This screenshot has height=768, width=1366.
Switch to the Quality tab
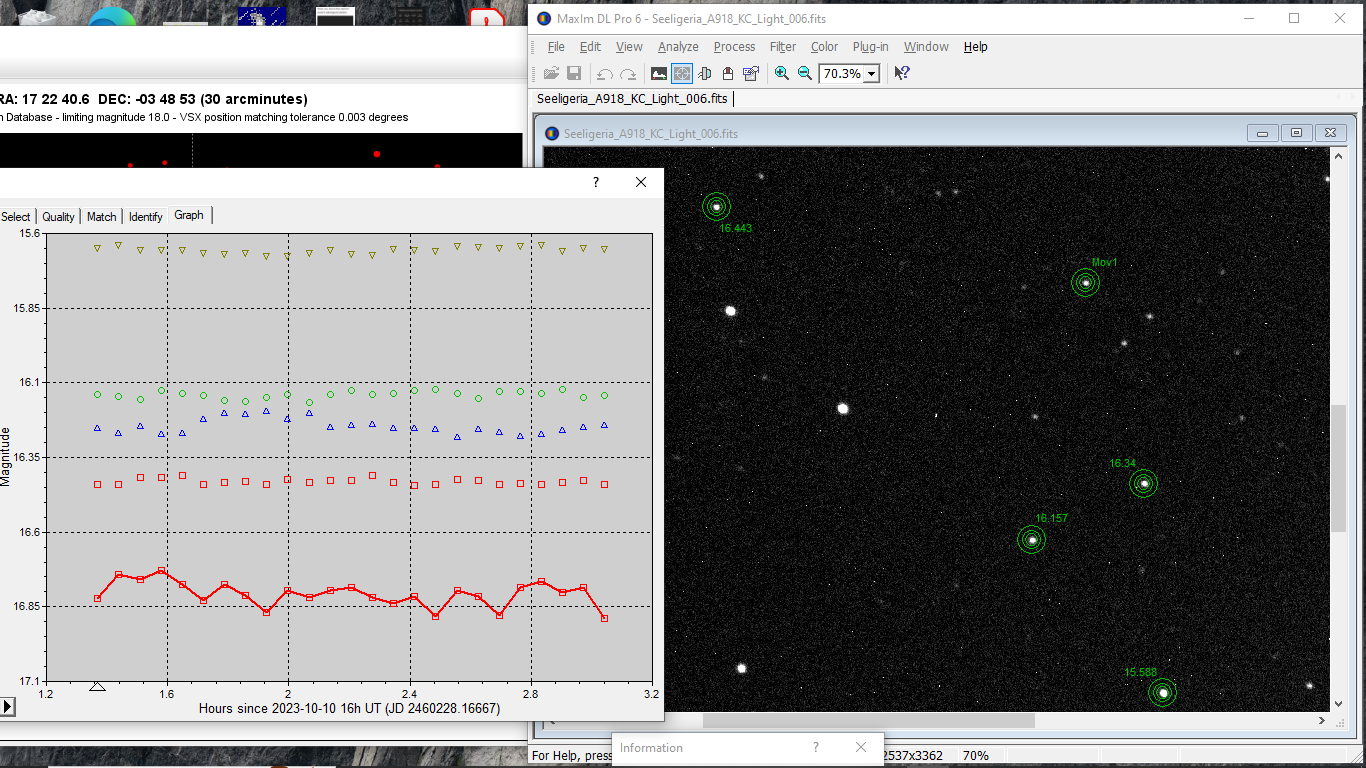click(x=58, y=216)
